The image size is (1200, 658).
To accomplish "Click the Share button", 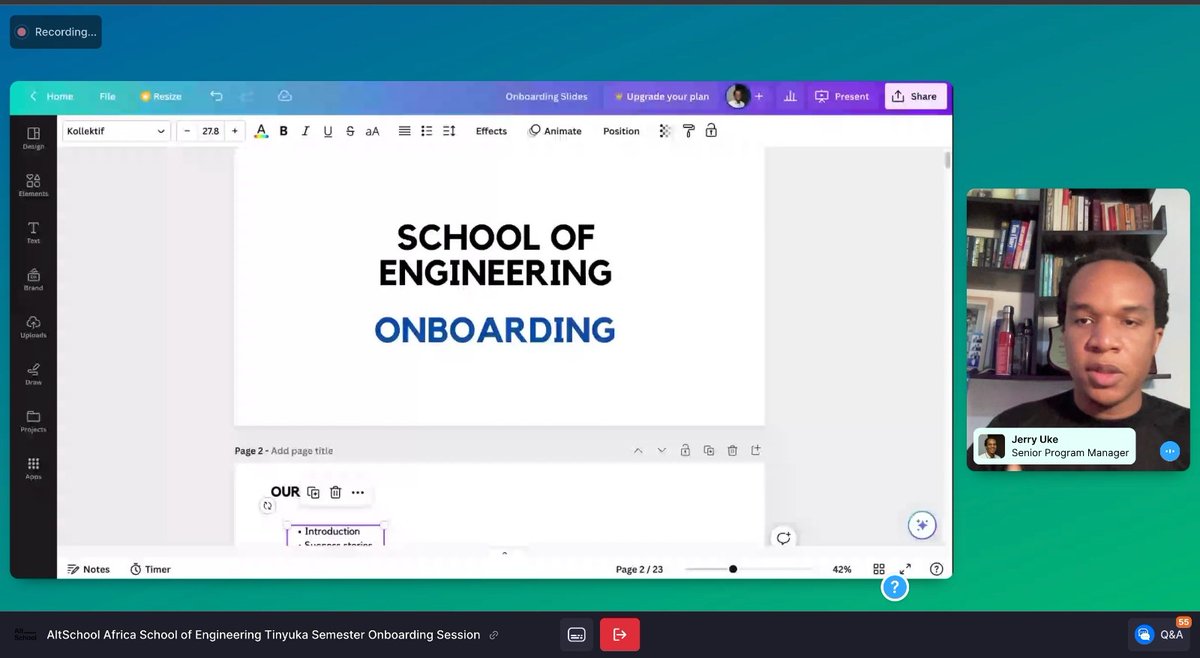I will 914,96.
